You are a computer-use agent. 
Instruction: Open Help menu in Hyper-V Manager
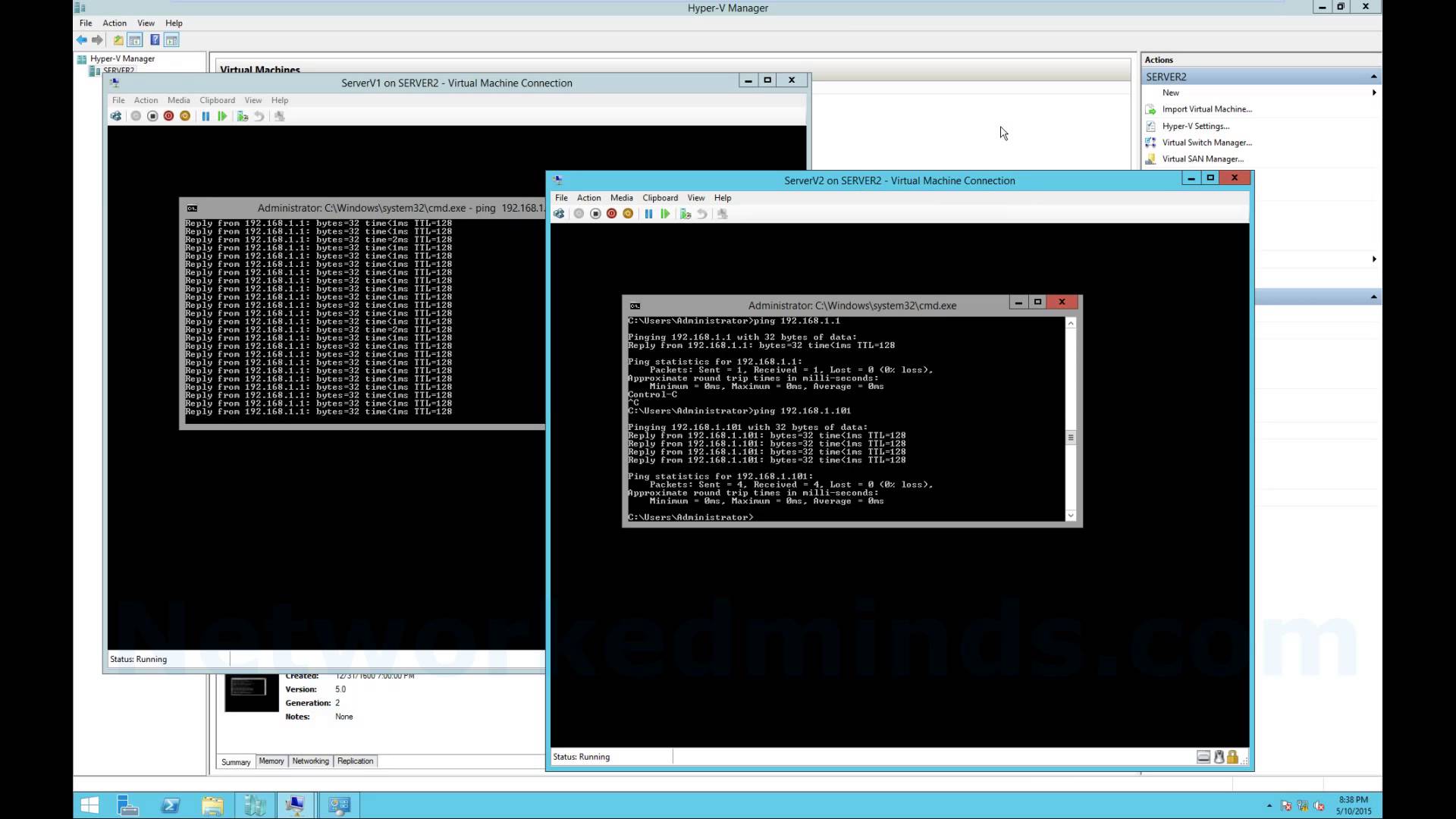point(174,23)
